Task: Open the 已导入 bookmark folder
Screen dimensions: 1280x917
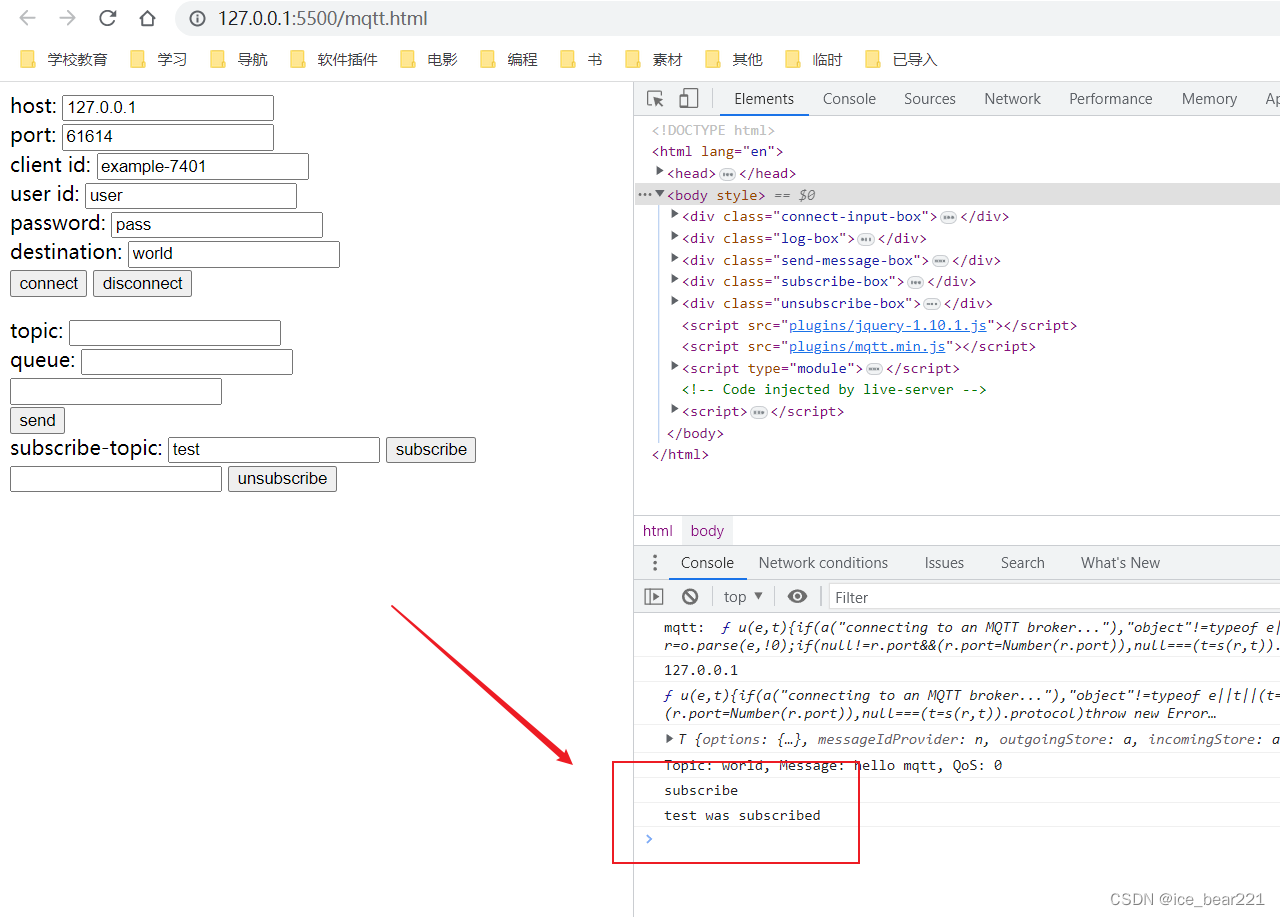Action: [902, 59]
